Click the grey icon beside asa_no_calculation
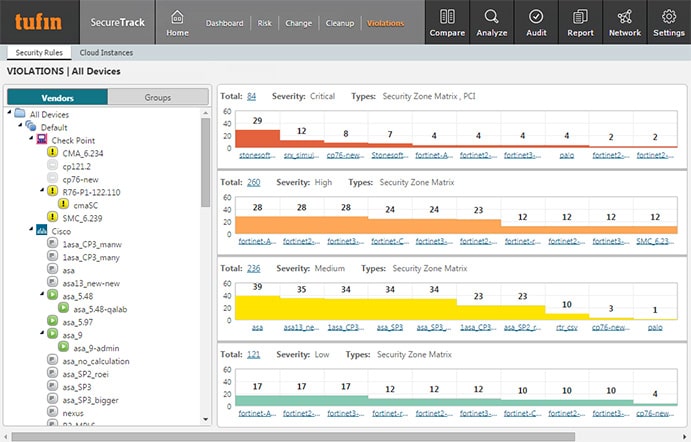Screen dimensions: 691x442 pyautogui.click(x=52, y=360)
